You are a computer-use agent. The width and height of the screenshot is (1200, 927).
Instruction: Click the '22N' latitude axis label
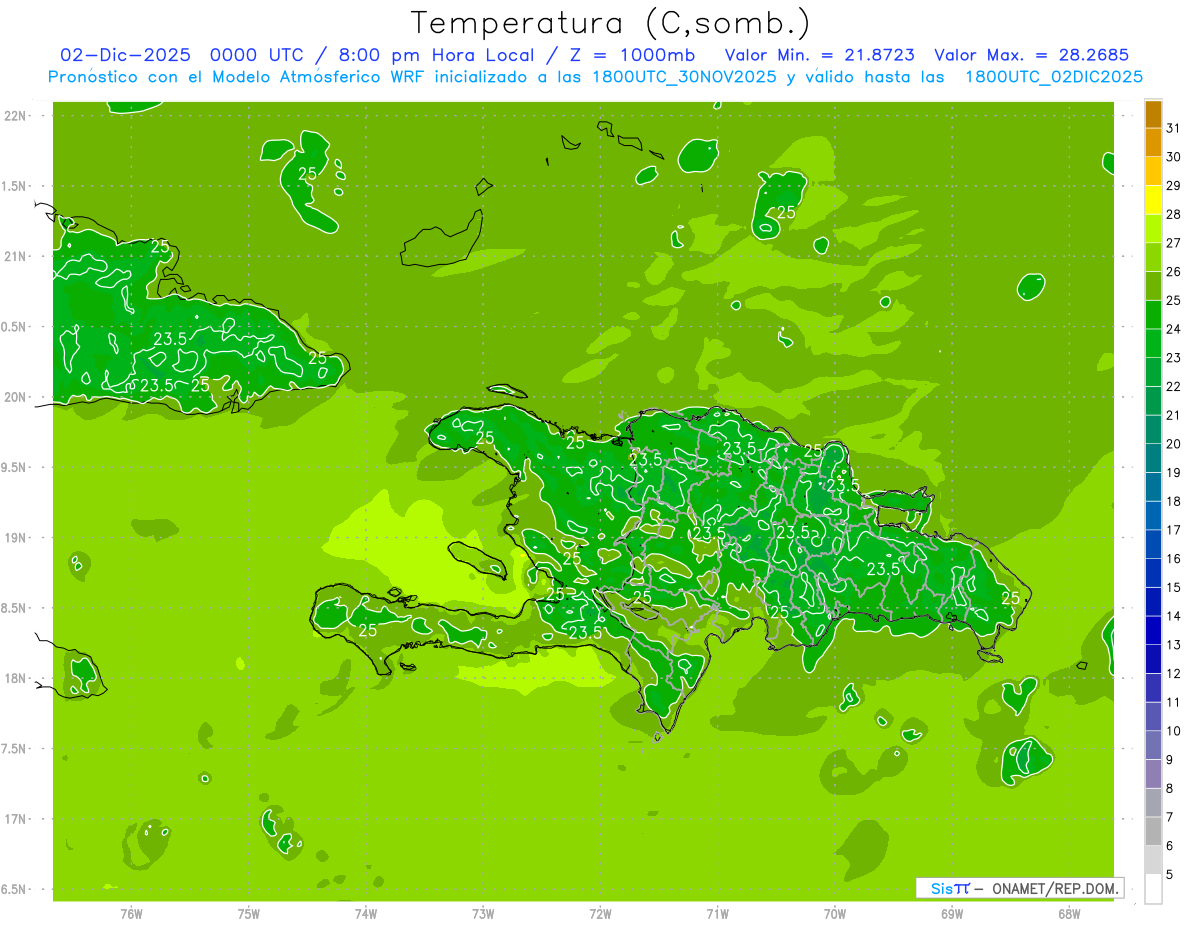pos(16,116)
